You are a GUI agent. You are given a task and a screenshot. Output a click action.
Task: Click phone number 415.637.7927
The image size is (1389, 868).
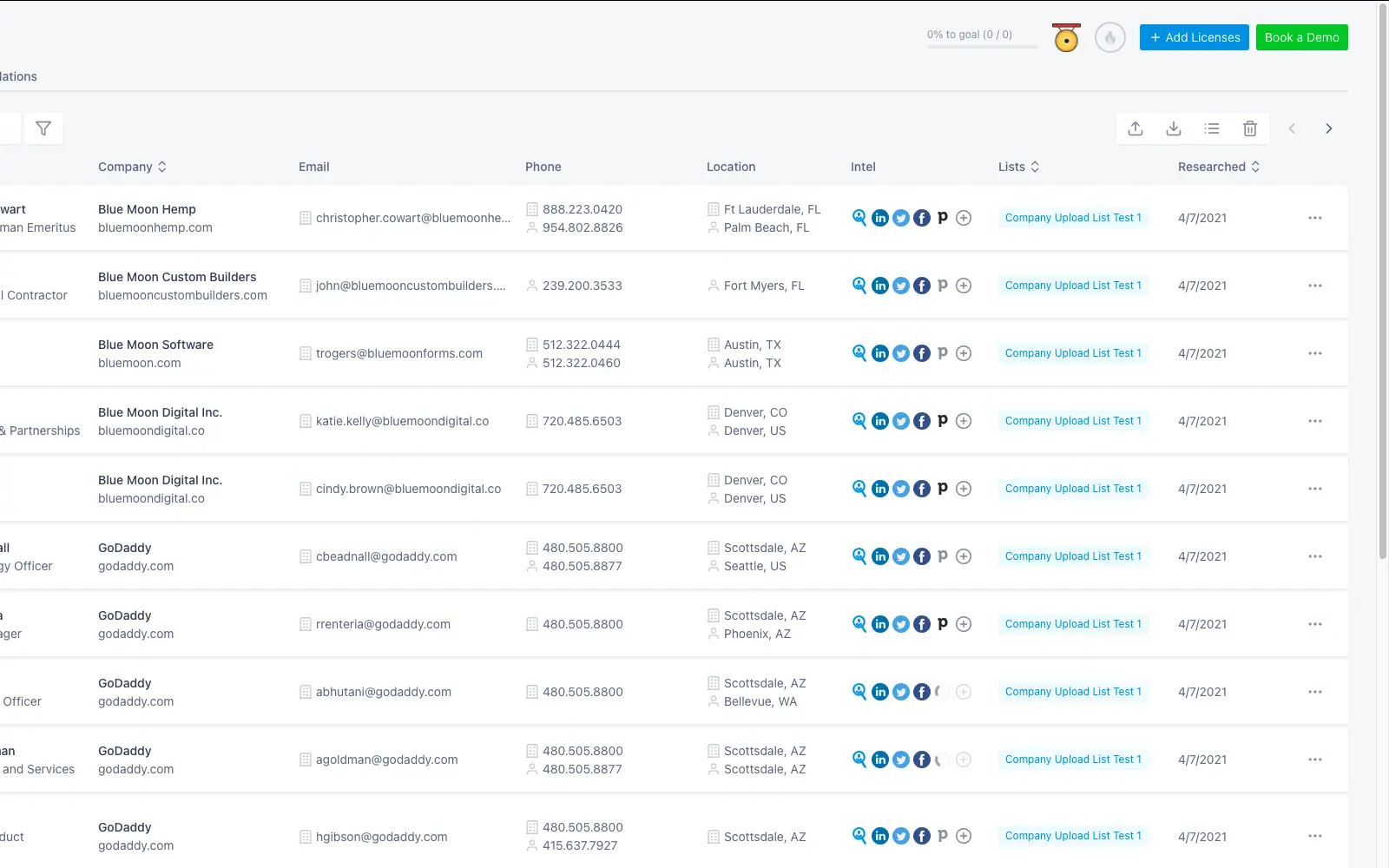(x=580, y=845)
